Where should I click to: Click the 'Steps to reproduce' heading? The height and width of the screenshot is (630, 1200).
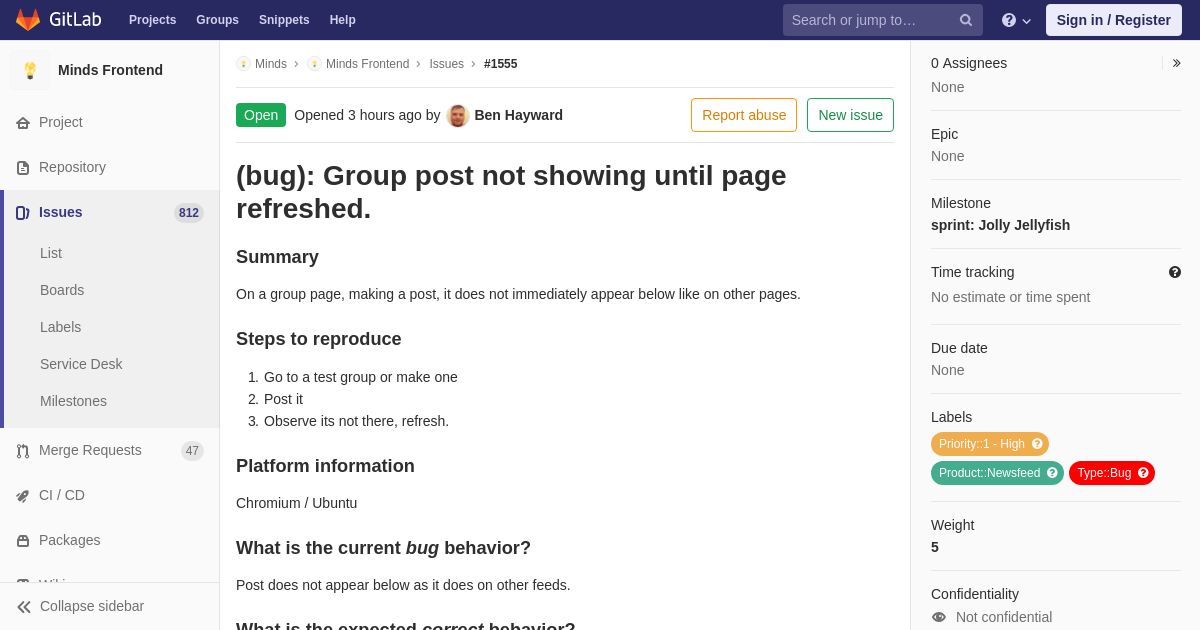point(319,339)
